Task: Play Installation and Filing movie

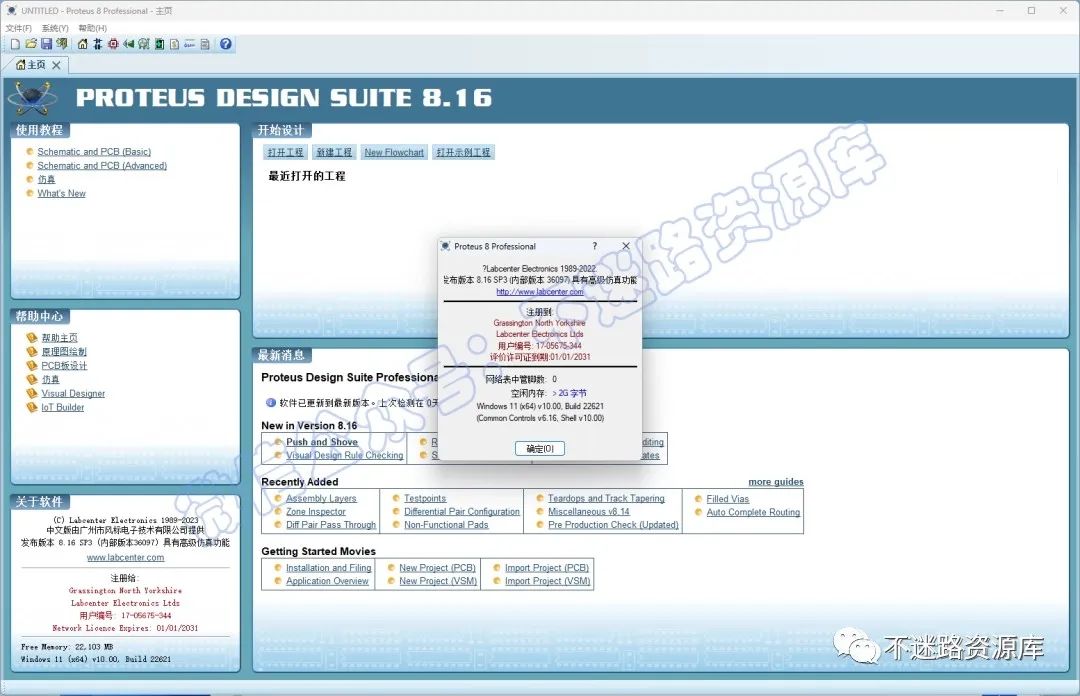Action: 329,568
